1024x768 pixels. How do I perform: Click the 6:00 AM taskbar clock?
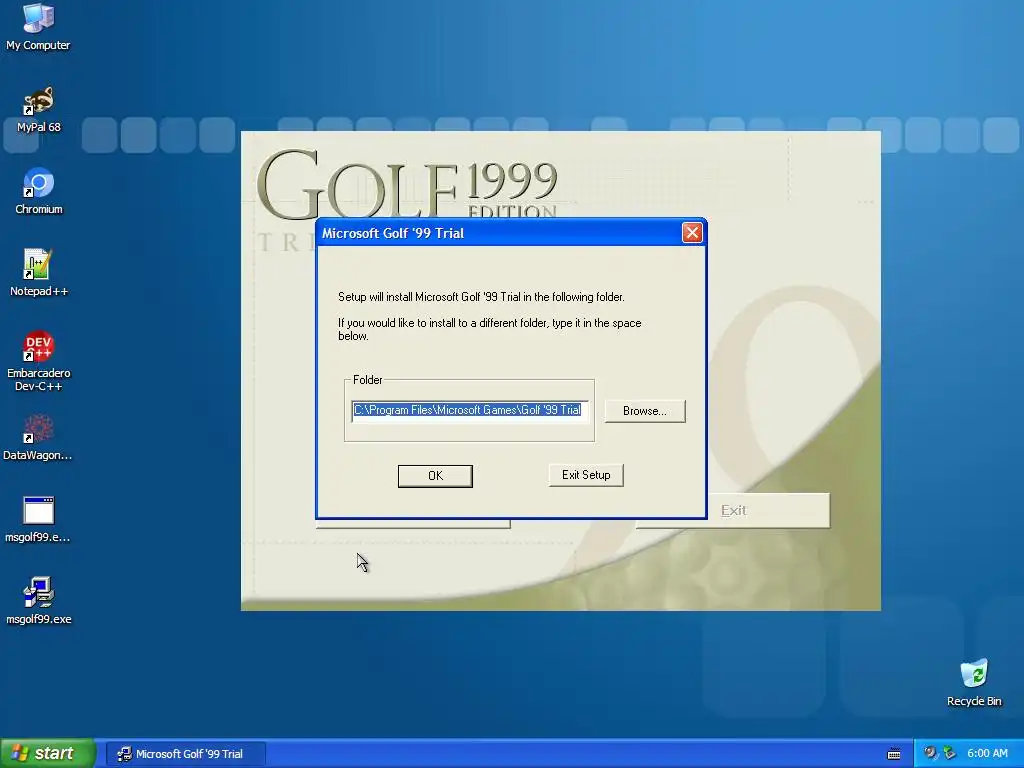[987, 753]
